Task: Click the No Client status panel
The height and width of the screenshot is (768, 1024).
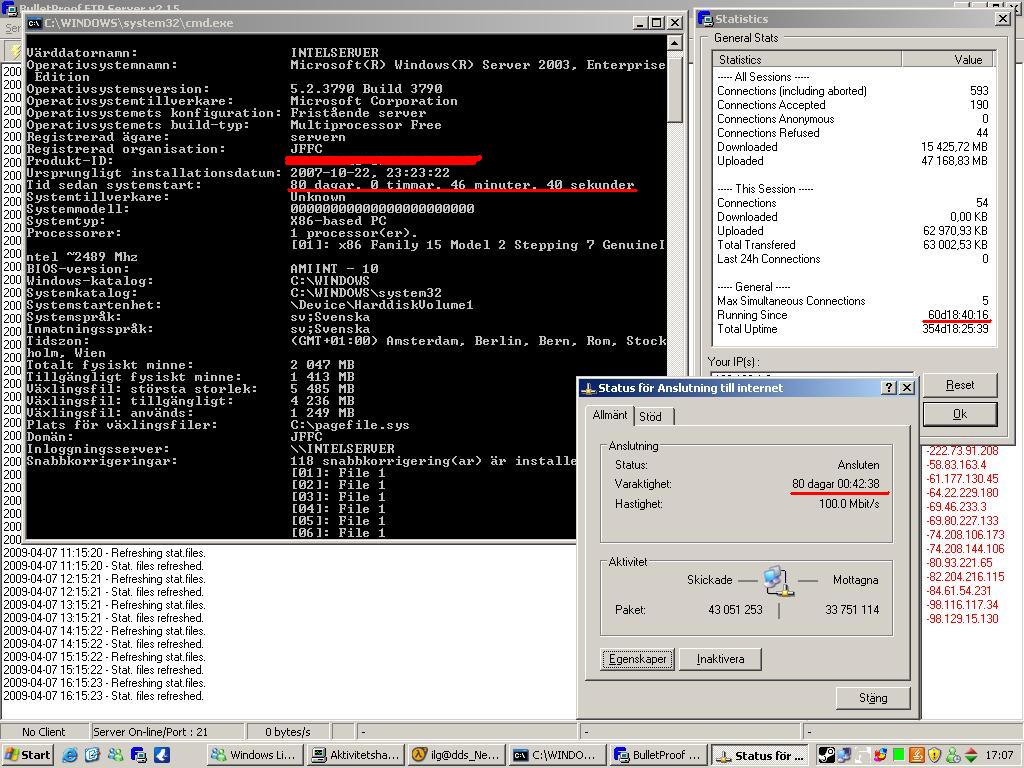Action: [44, 732]
